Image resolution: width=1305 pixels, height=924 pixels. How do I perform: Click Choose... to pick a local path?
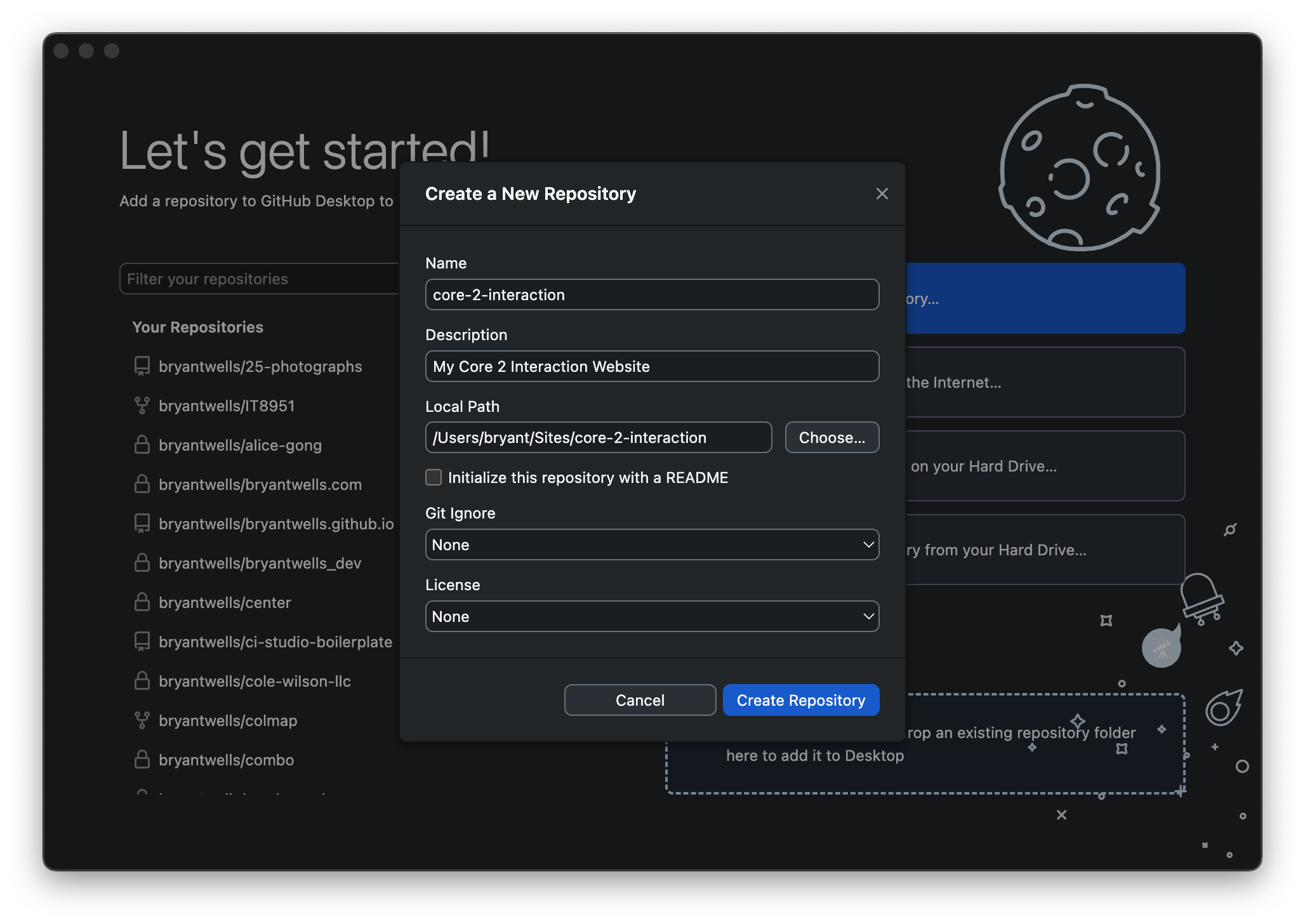(x=831, y=437)
